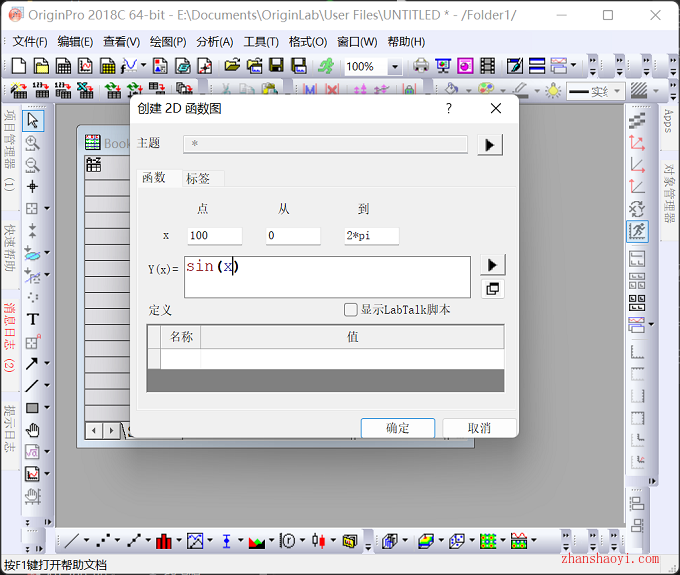Open the 分析(A) menu
Screen dimensions: 680x575
(215, 42)
